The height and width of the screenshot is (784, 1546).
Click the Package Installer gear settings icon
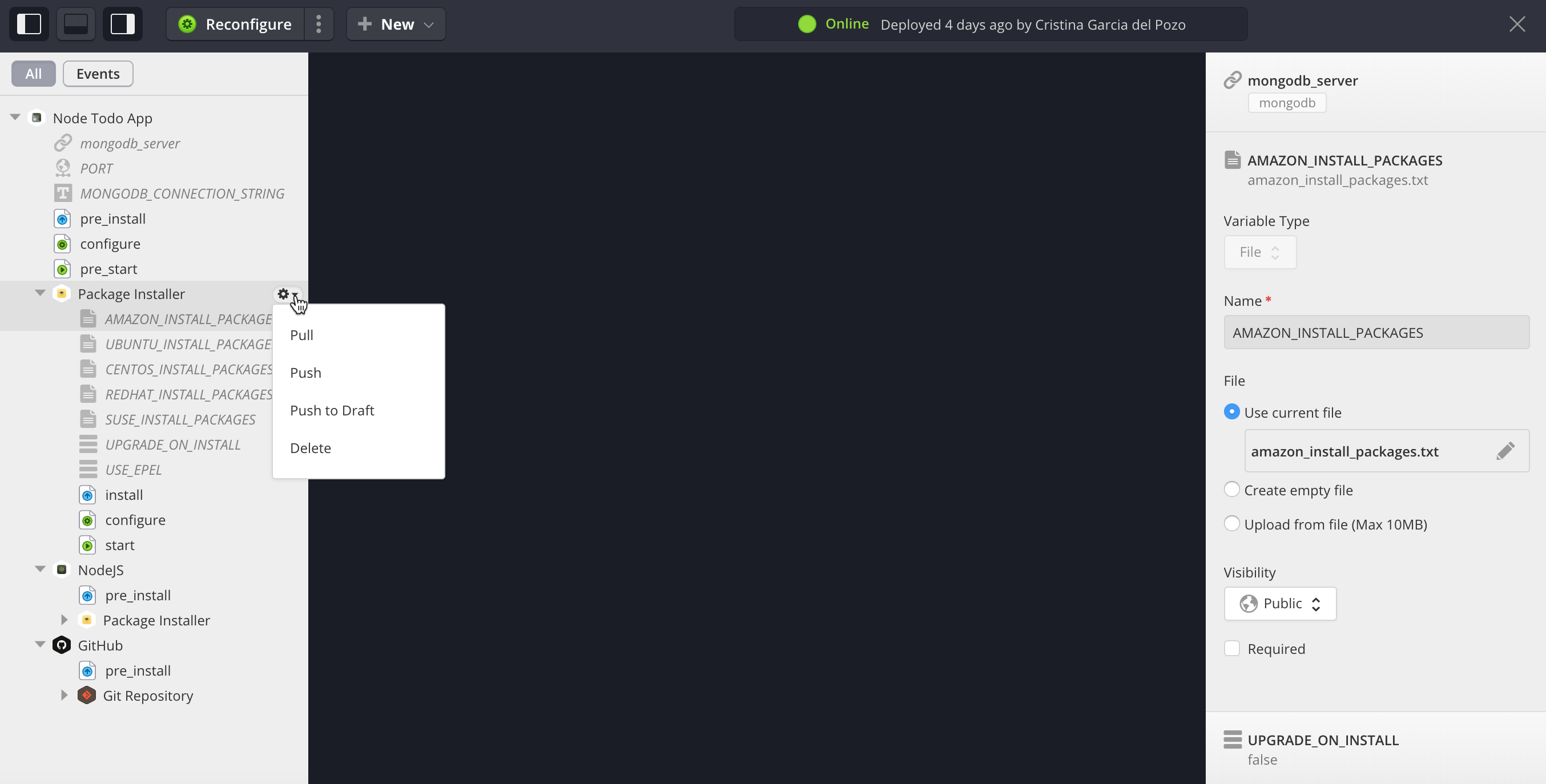tap(283, 294)
